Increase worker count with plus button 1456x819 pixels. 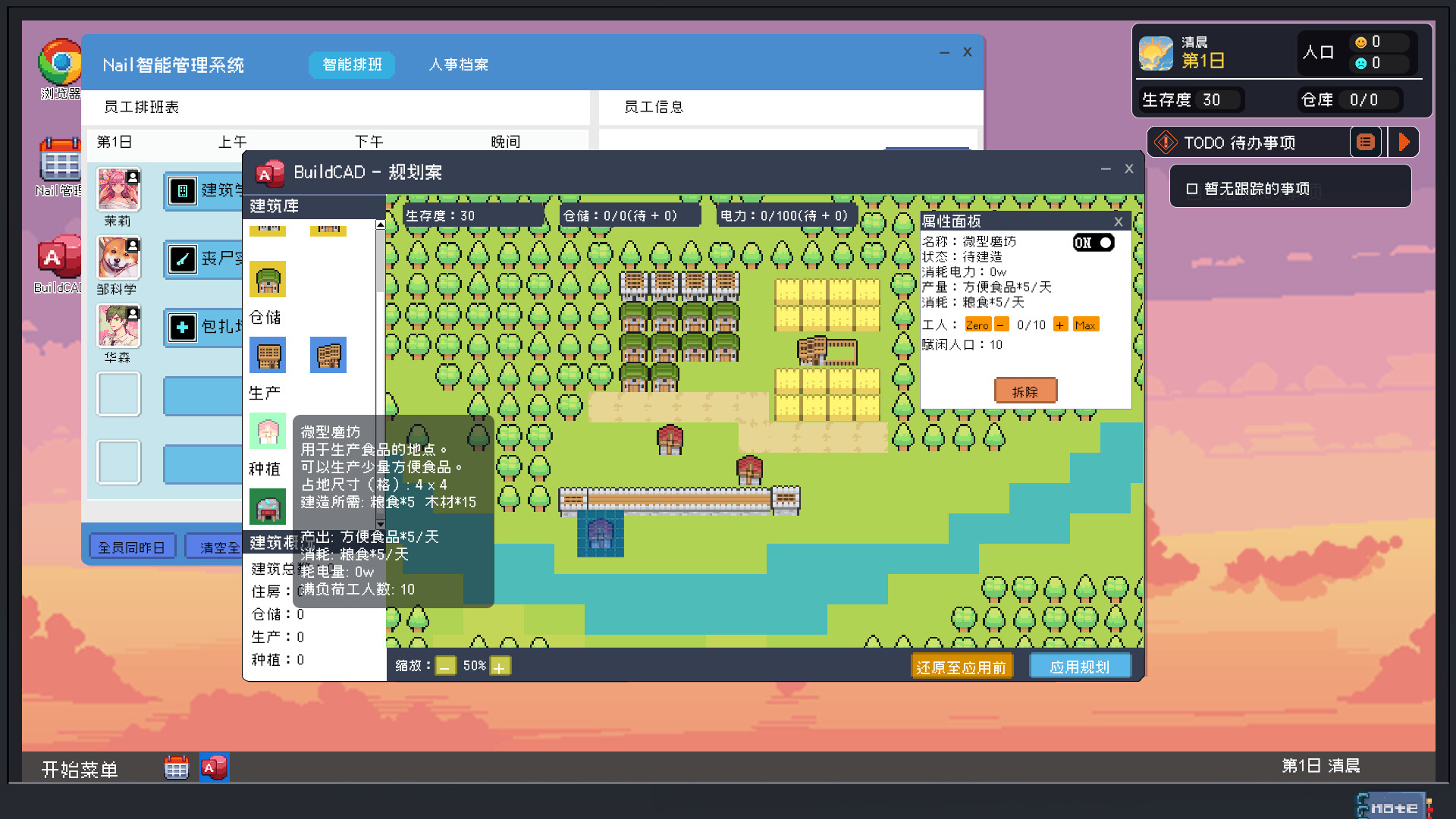point(1059,325)
